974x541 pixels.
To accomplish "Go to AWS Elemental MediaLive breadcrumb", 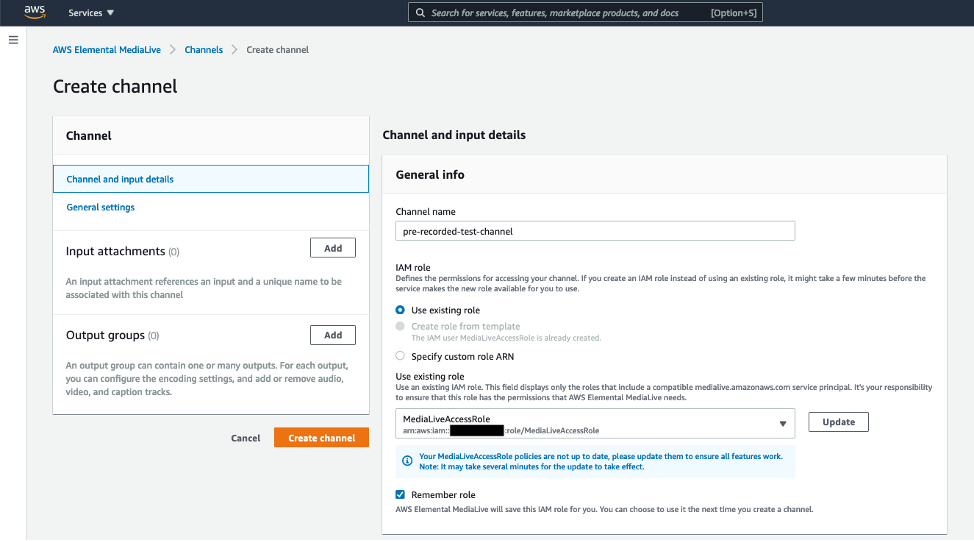I will [x=107, y=50].
